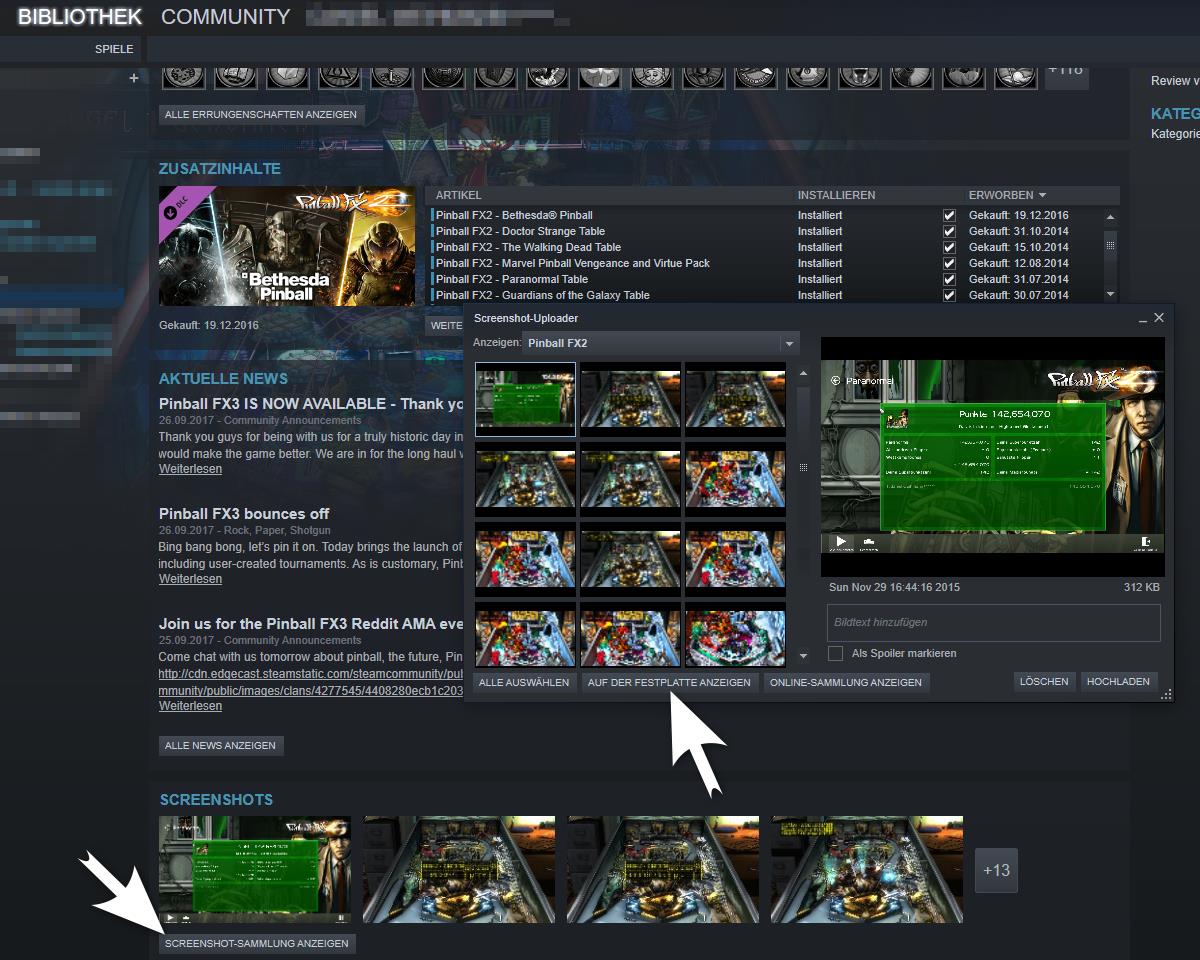Sort by the INSTALLIEREN column header

(836, 195)
